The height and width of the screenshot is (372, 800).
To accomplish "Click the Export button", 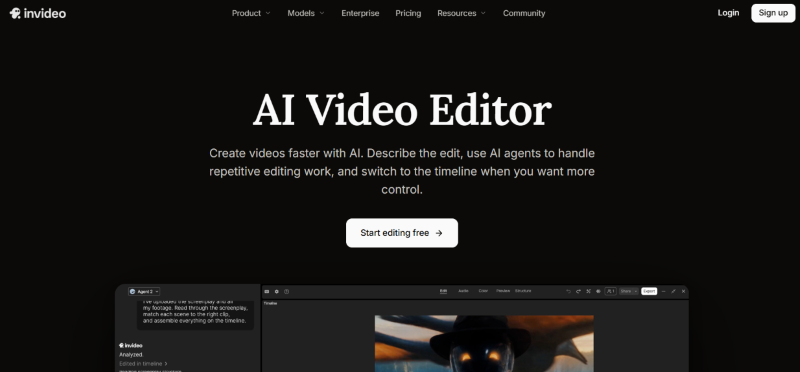I will (x=649, y=291).
